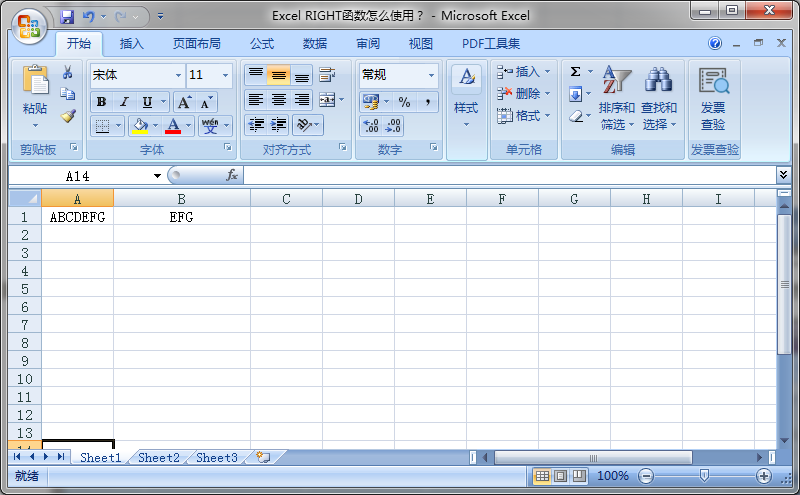Image resolution: width=800 pixels, height=495 pixels.
Task: Switch to the 插入 ribbon tab
Action: coord(132,44)
